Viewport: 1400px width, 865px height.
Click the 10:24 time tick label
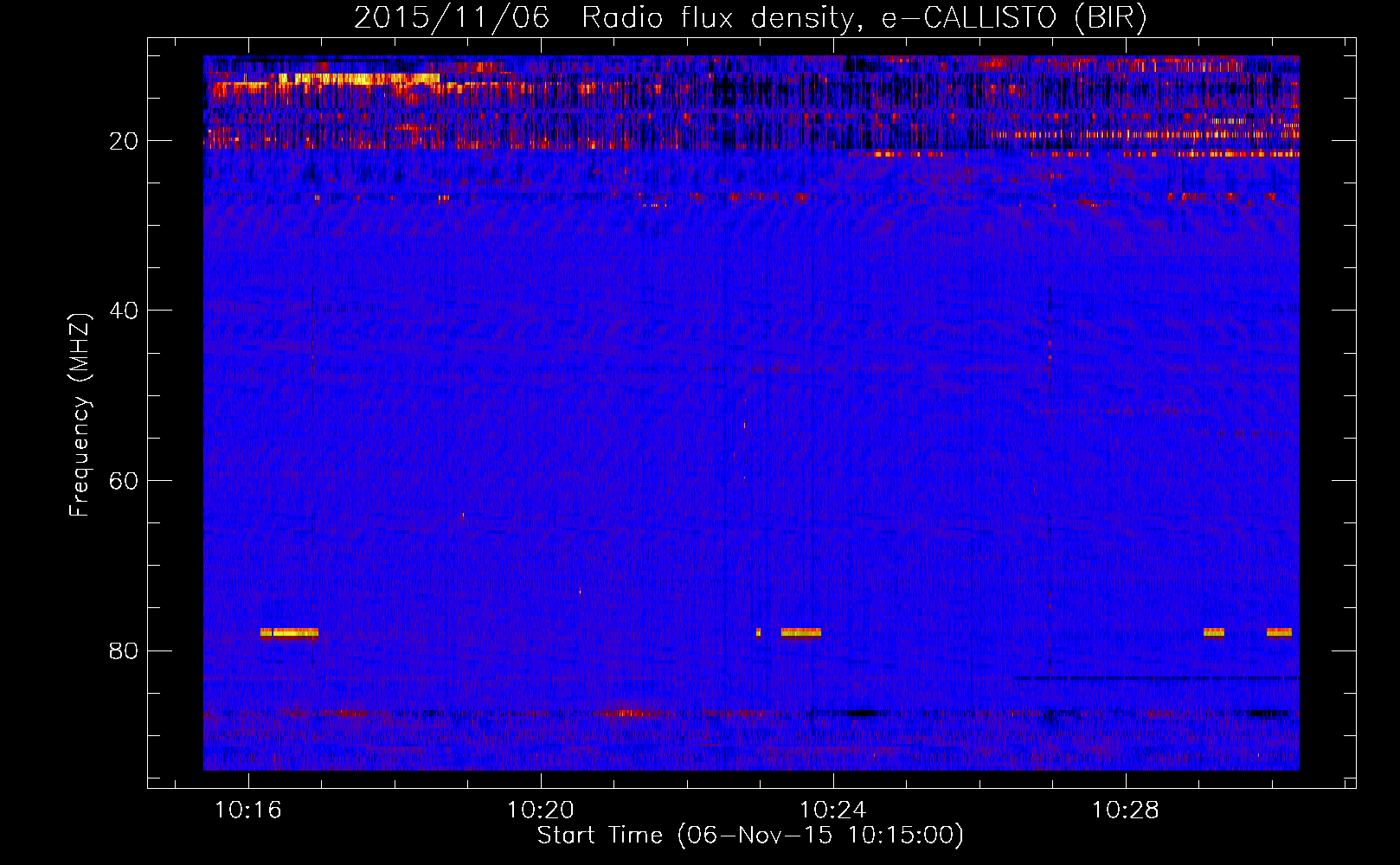832,811
